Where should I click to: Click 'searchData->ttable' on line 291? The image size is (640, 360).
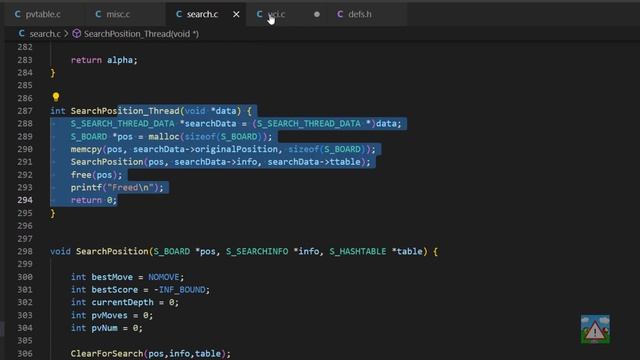click(314, 162)
